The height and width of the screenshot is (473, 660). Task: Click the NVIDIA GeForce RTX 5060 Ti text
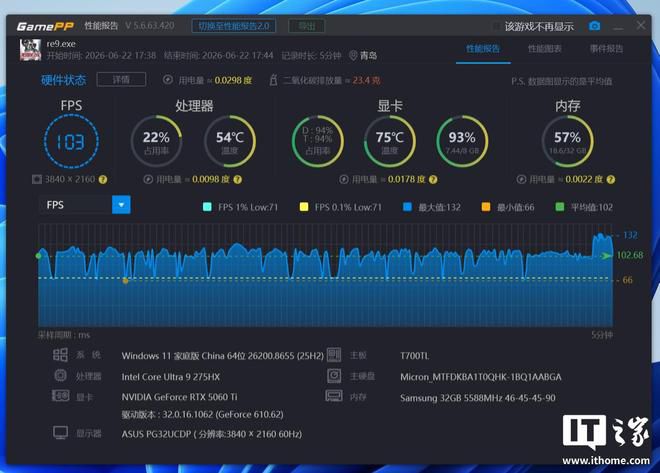pos(179,397)
